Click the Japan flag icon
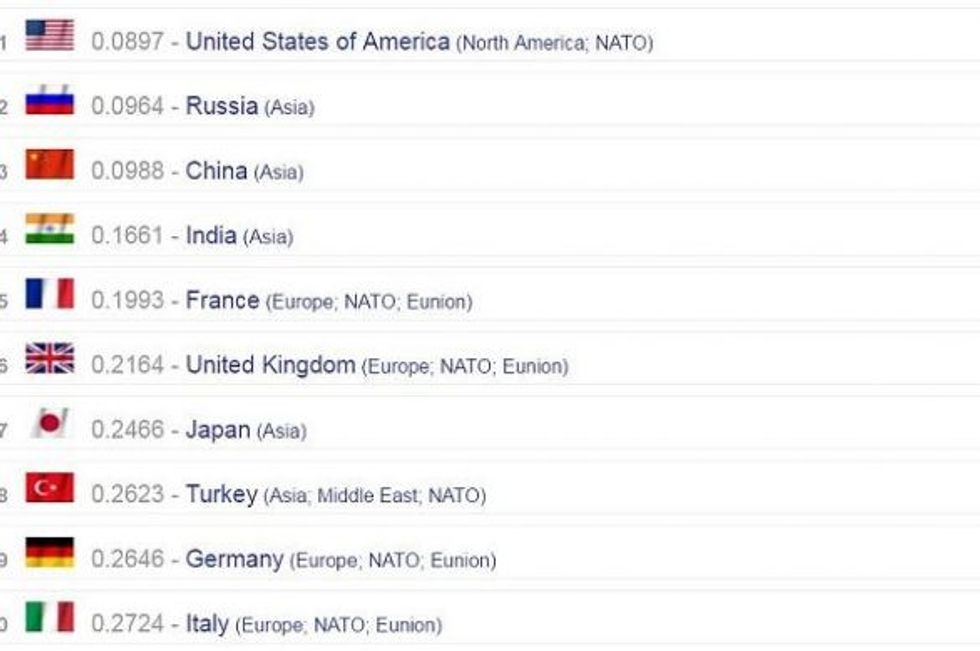 (49, 423)
